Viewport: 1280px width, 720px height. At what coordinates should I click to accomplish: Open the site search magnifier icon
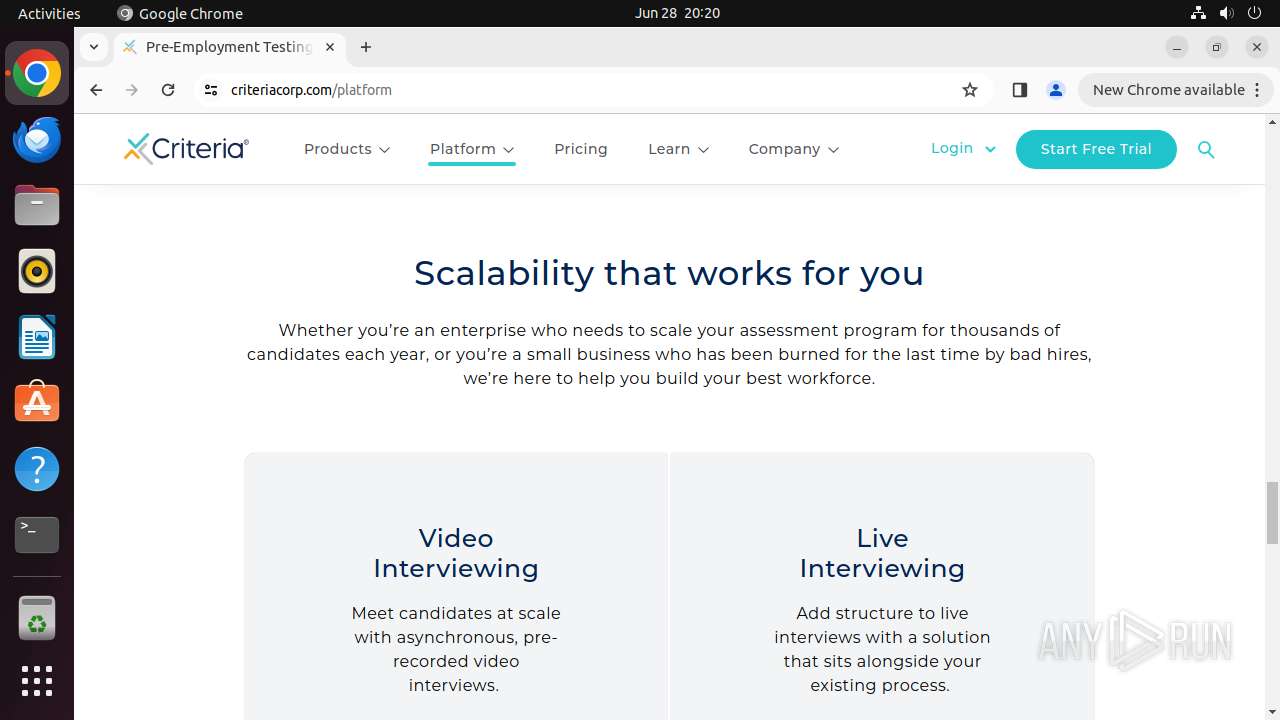(1206, 150)
